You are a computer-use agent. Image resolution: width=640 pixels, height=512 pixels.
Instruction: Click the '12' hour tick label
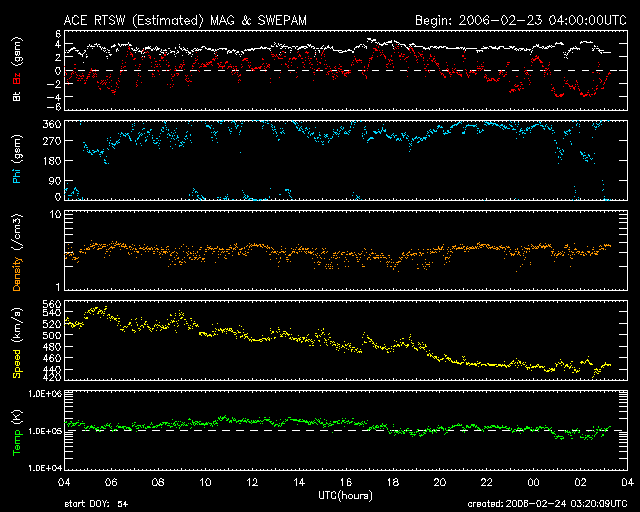[x=252, y=482]
